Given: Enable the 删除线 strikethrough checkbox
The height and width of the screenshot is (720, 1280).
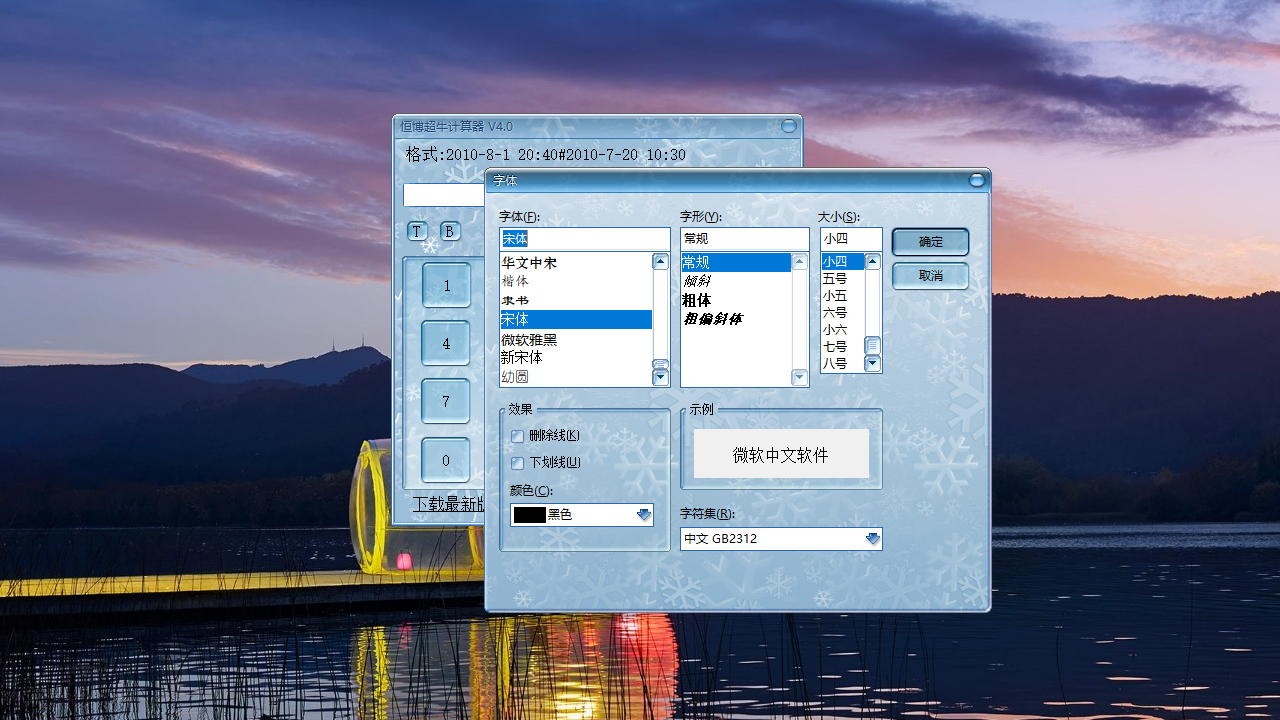Looking at the screenshot, I should (517, 436).
